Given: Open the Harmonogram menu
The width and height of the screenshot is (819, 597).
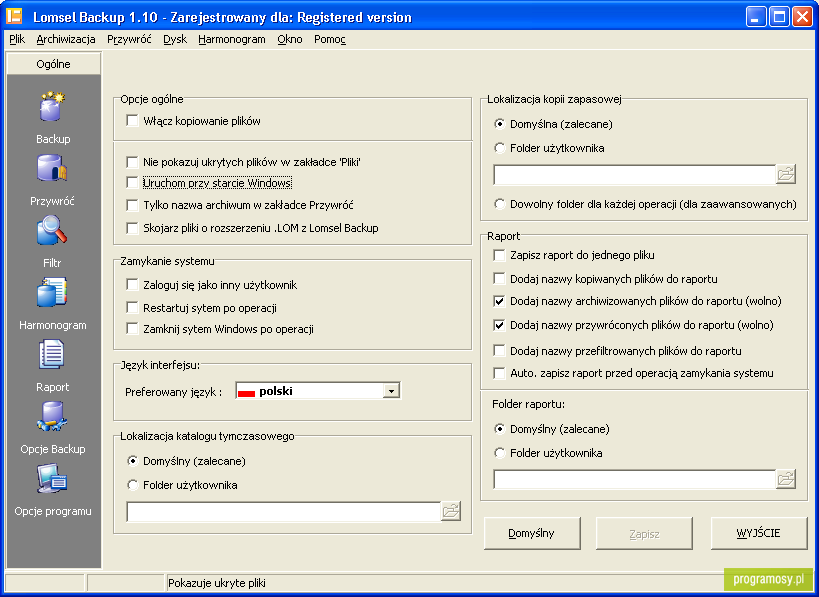Looking at the screenshot, I should pyautogui.click(x=232, y=39).
